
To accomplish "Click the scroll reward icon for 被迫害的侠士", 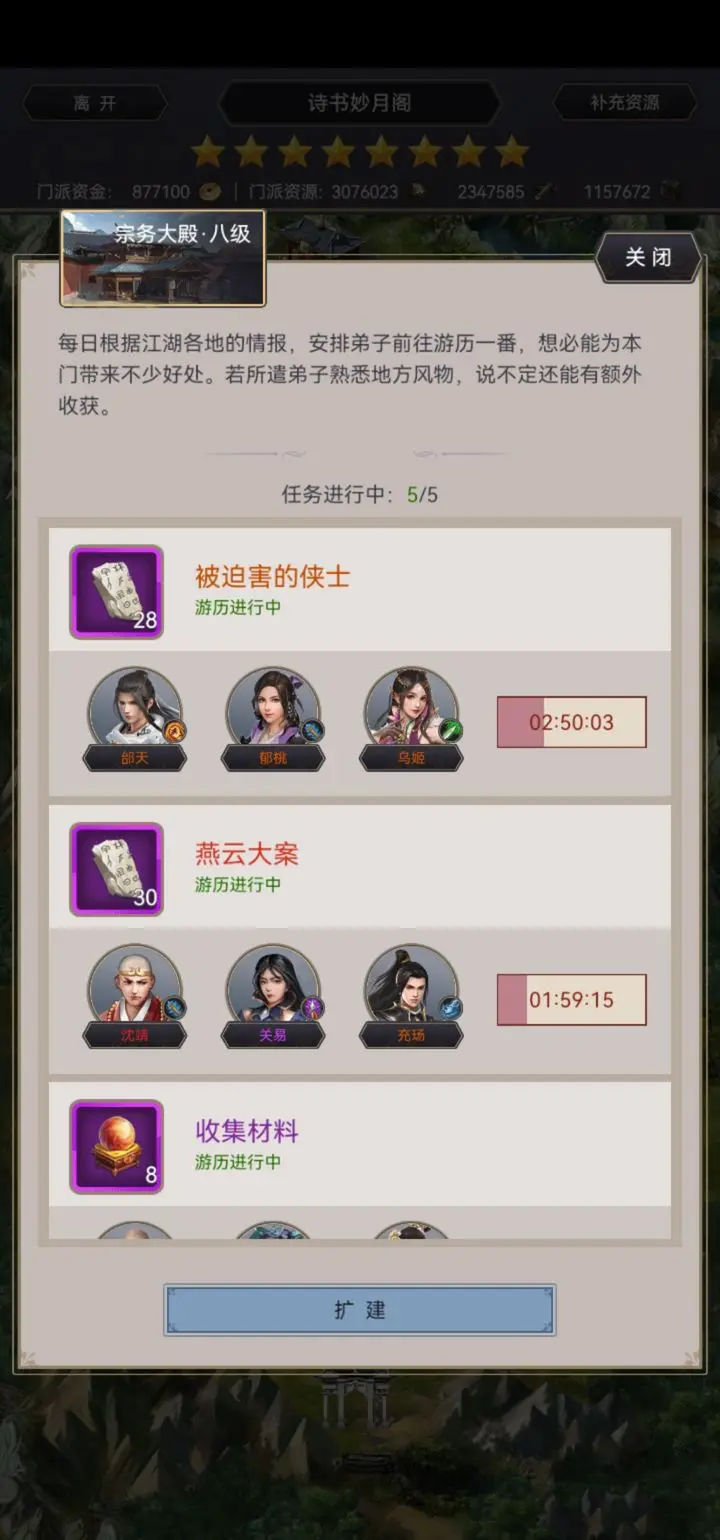I will (x=116, y=592).
